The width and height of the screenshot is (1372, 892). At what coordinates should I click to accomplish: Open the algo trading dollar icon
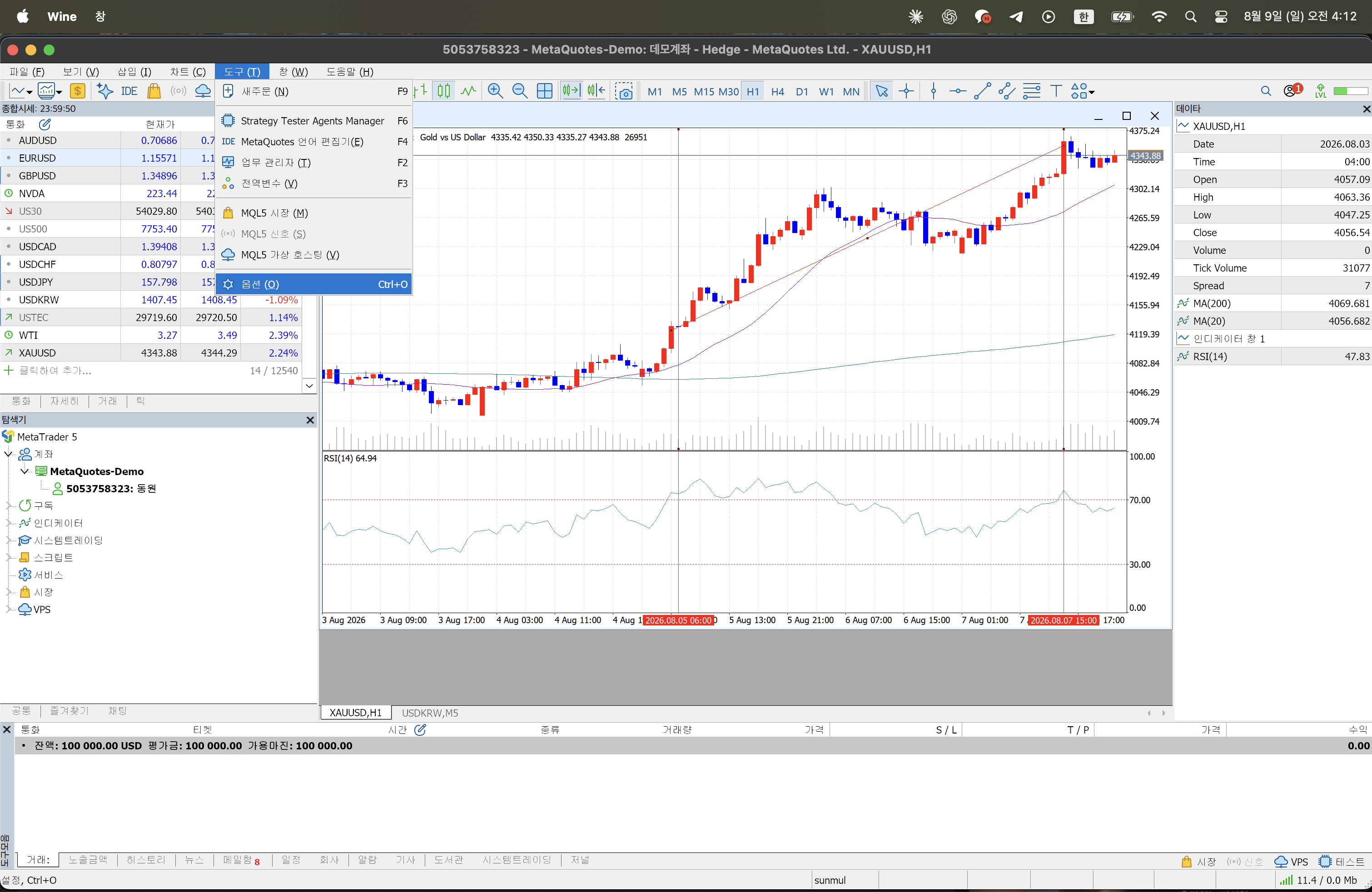tap(77, 91)
